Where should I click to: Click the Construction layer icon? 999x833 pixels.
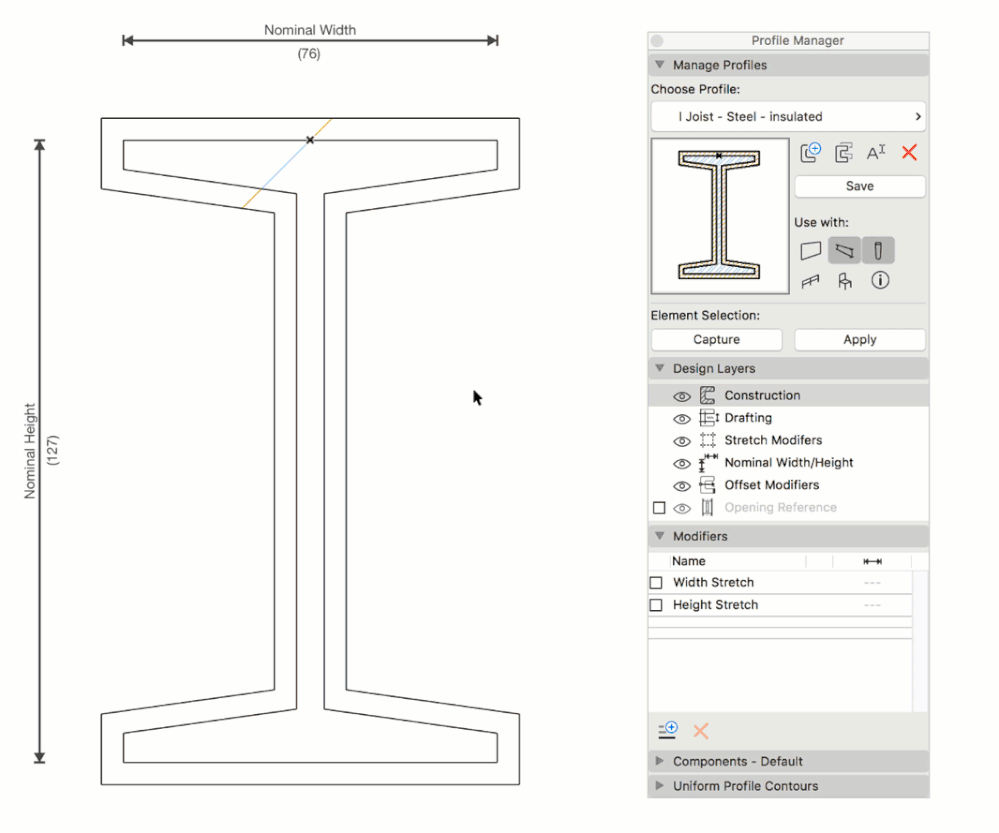coord(707,395)
